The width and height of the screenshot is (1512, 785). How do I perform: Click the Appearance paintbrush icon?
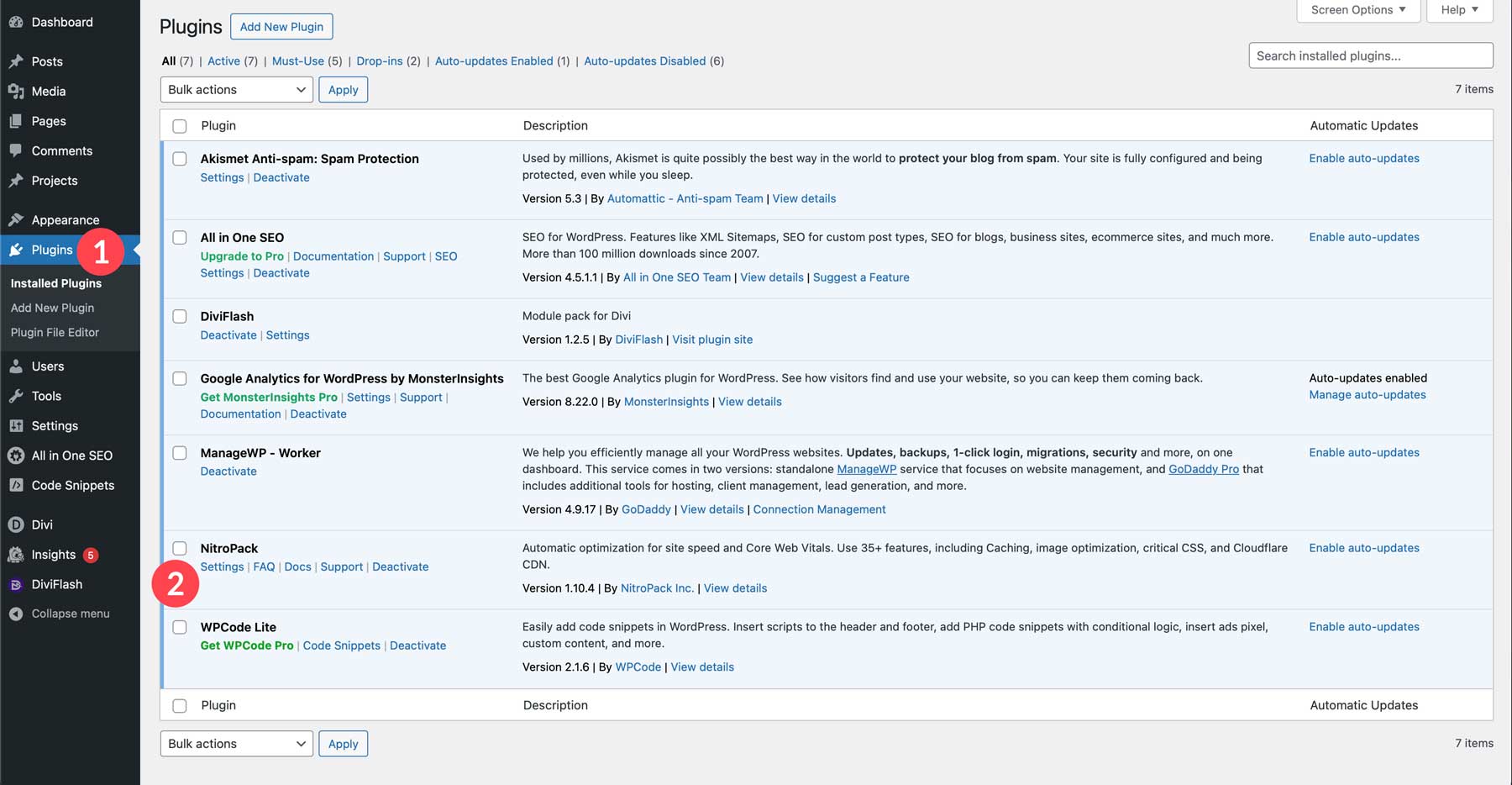coord(16,220)
